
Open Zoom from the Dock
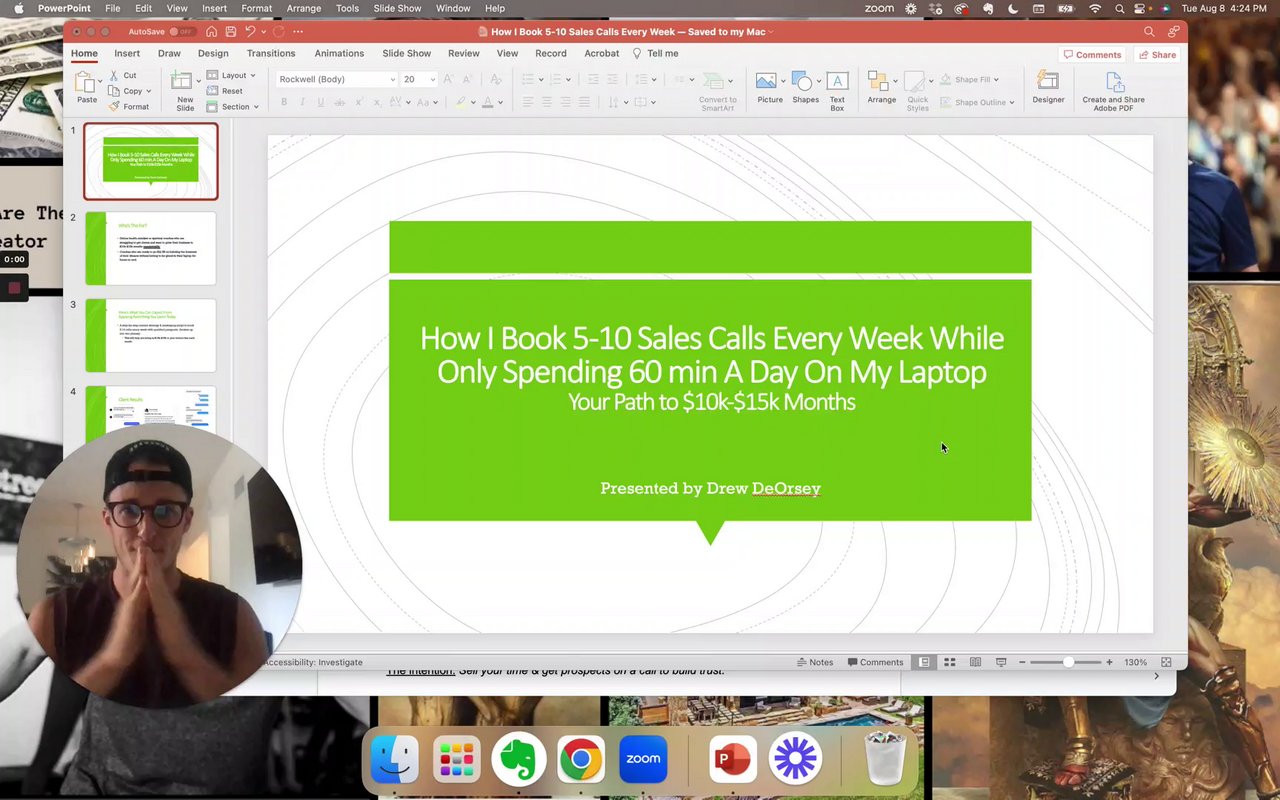click(643, 759)
